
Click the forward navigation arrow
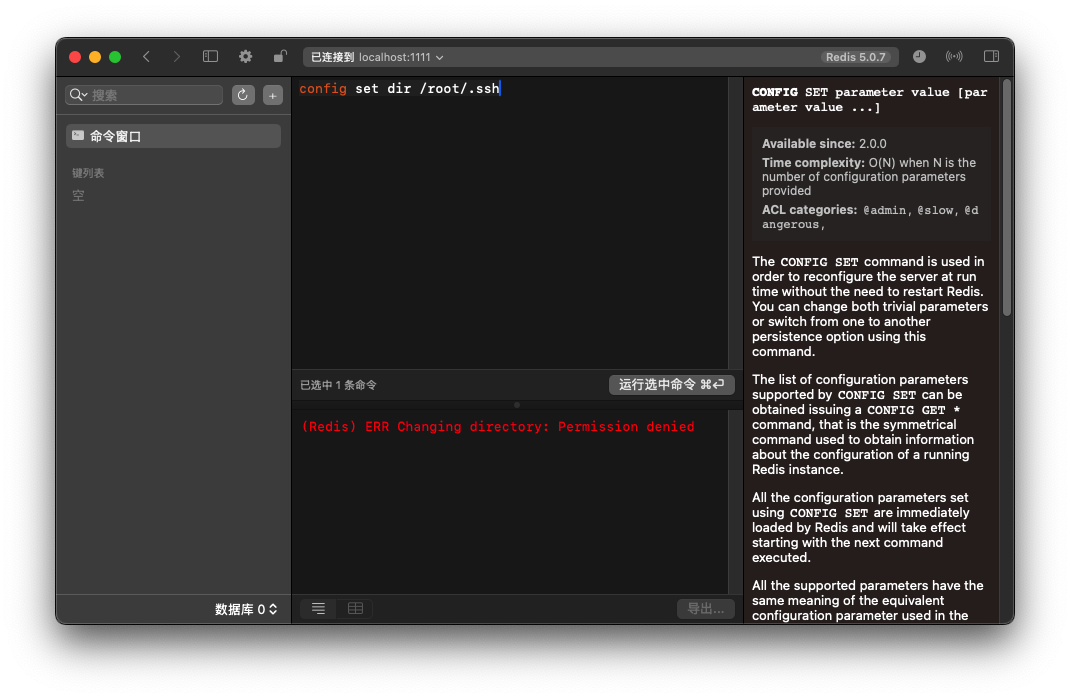177,57
